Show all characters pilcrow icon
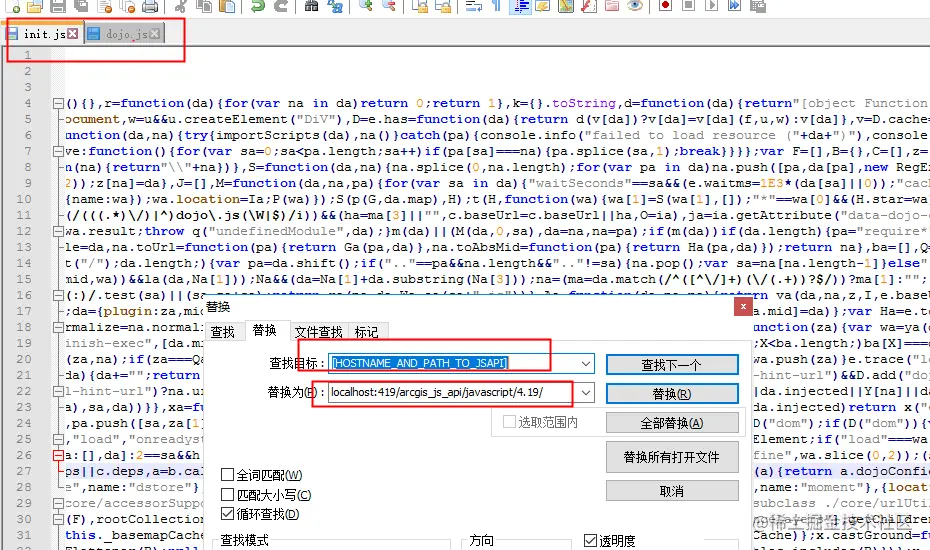 tap(497, 6)
